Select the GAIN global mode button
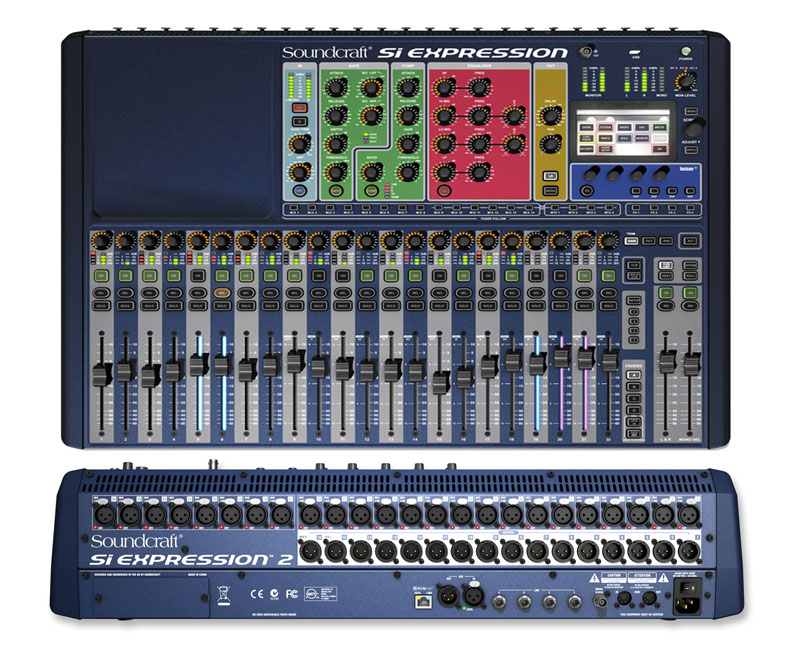The height and width of the screenshot is (651, 800). pos(632,241)
